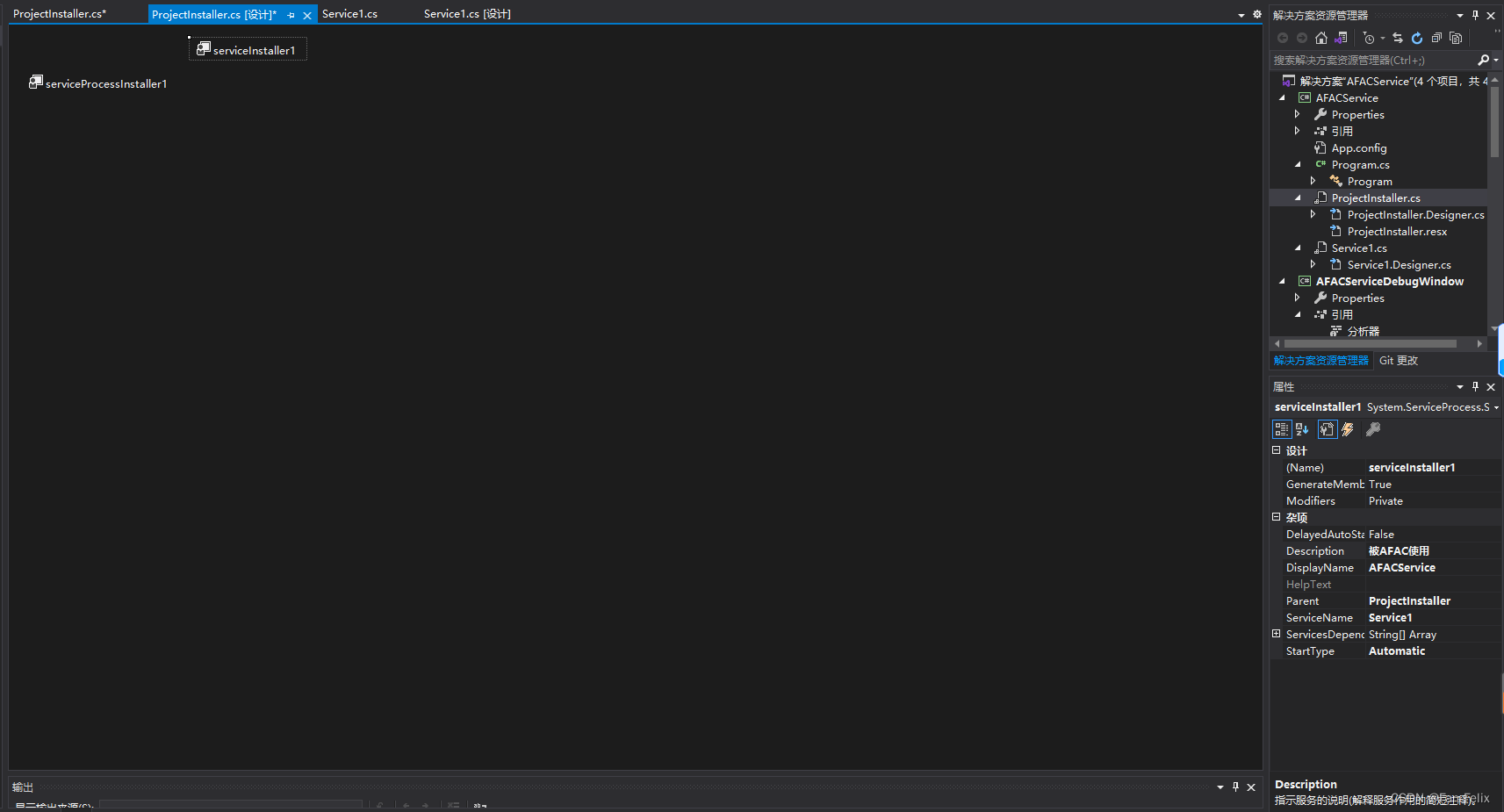Viewport: 1504px width, 812px height.
Task: Collapse the AFACServiceDebugWindow project
Action: pos(1282,281)
